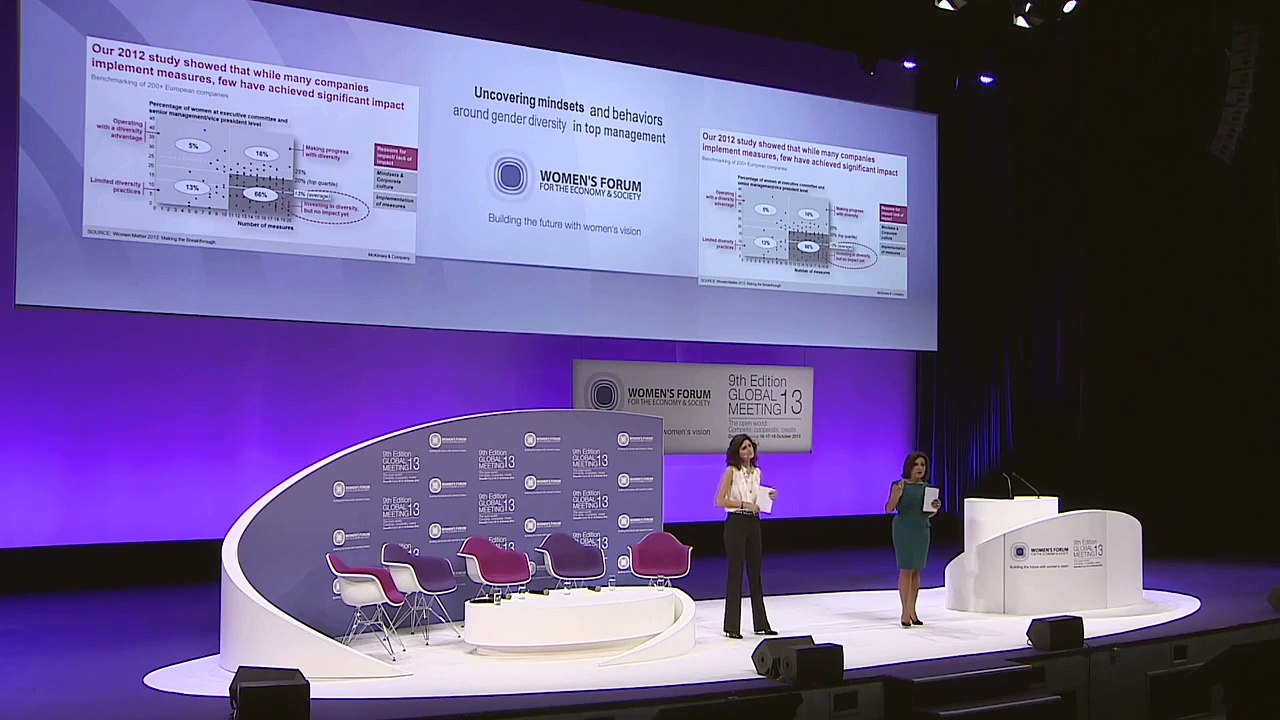Click the "16%" bubble on the larger slide
Image resolution: width=1280 pixels, height=720 pixels.
[x=261, y=154]
